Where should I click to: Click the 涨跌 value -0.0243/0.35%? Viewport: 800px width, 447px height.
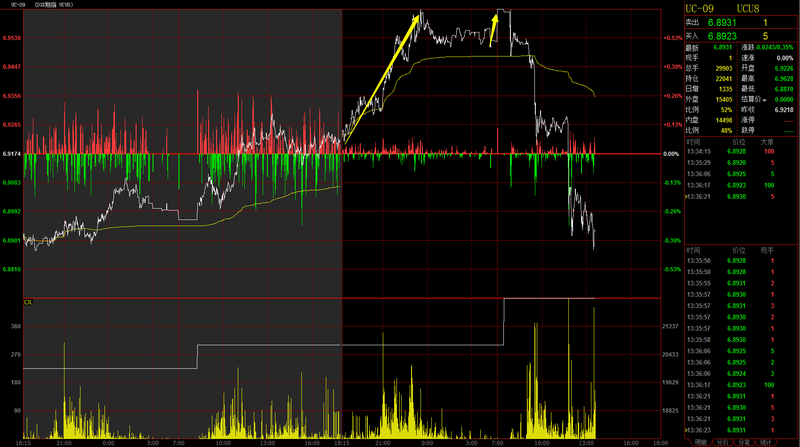pos(774,47)
